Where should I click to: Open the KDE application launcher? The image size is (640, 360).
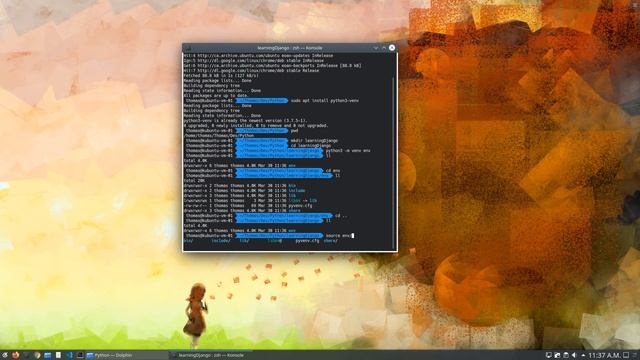pyautogui.click(x=5, y=356)
